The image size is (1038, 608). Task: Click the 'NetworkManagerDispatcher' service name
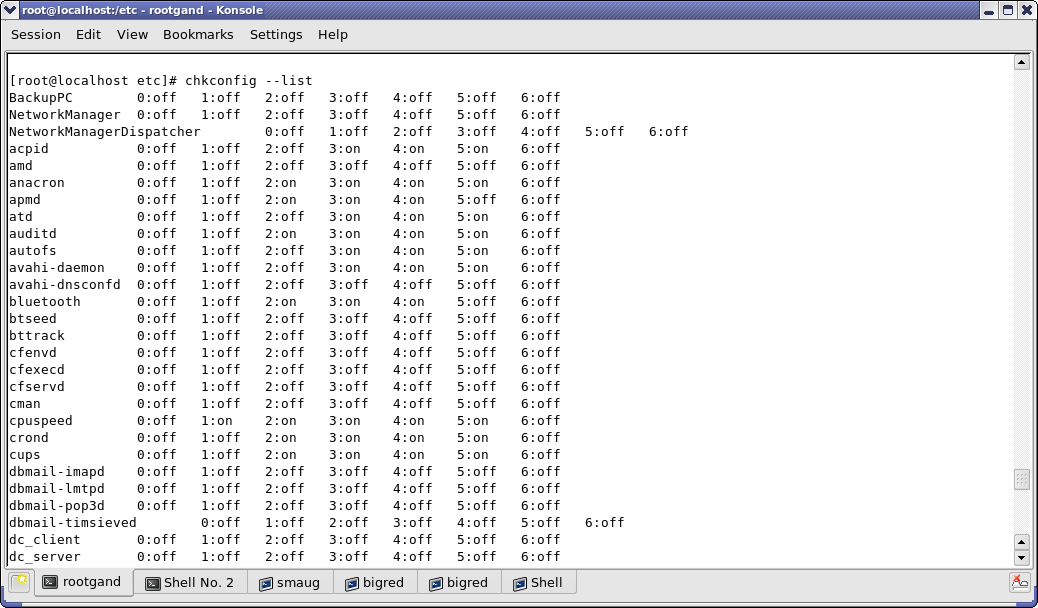[x=105, y=132]
